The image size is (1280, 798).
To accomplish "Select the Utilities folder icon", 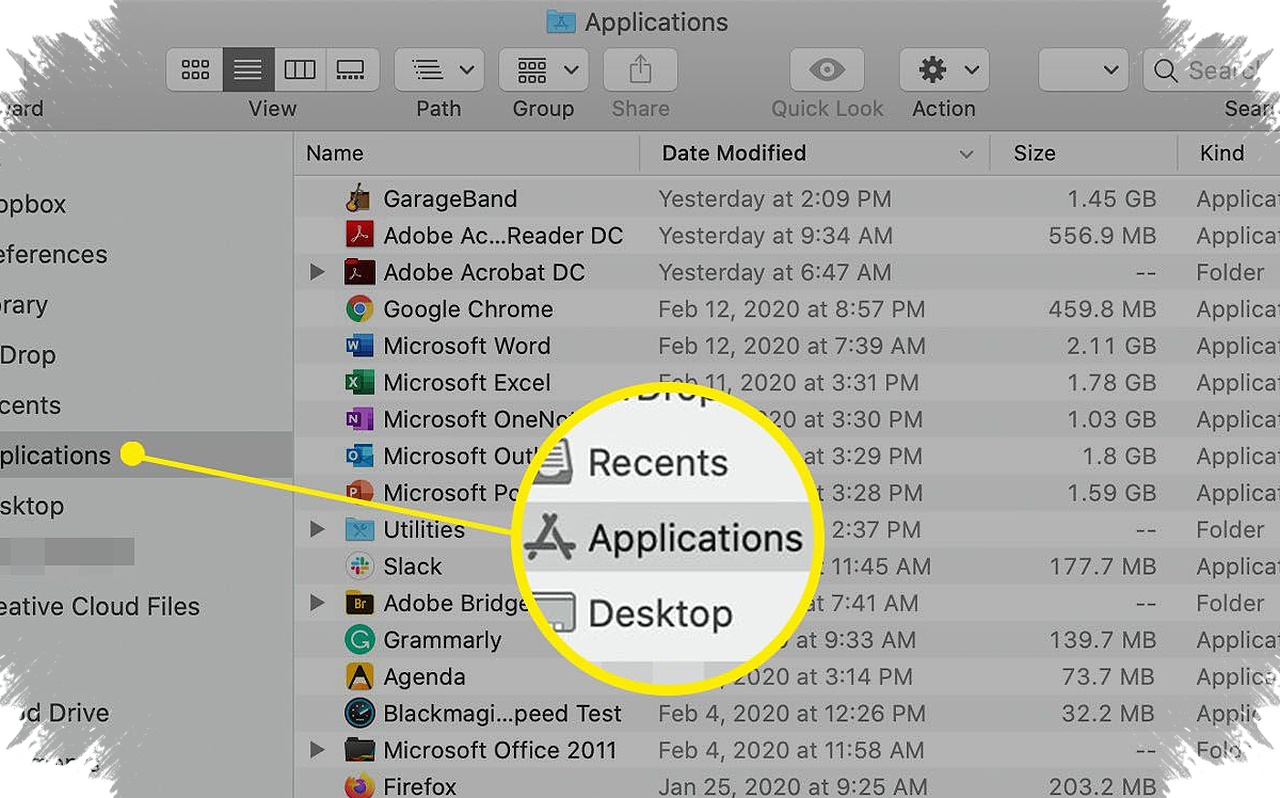I will pyautogui.click(x=359, y=529).
